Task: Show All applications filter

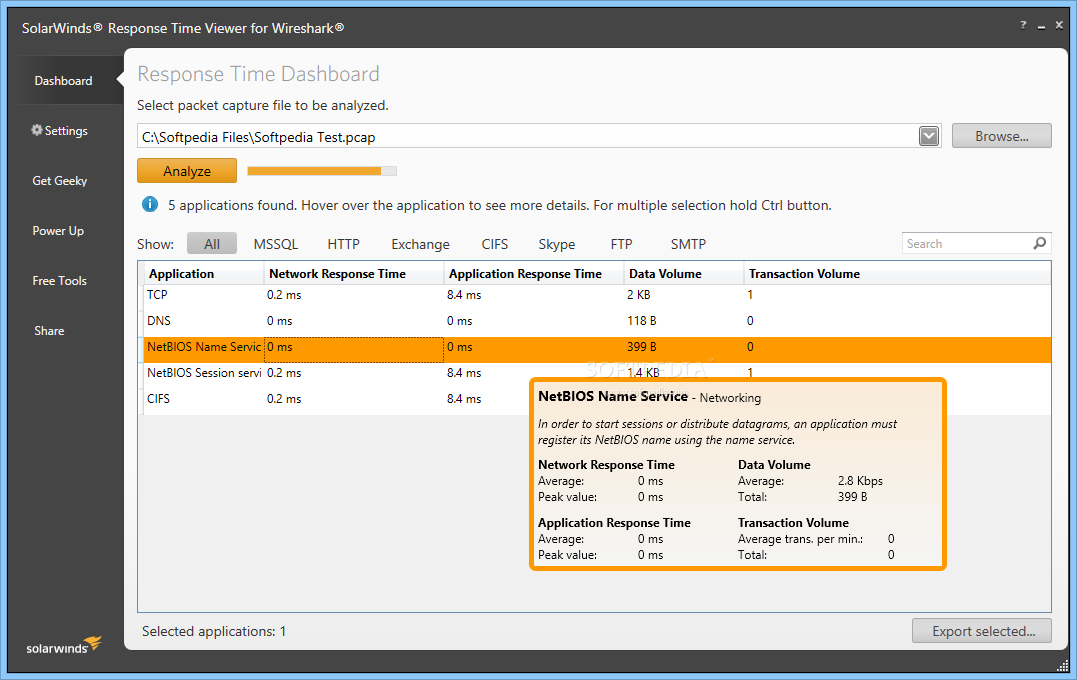Action: coord(212,244)
